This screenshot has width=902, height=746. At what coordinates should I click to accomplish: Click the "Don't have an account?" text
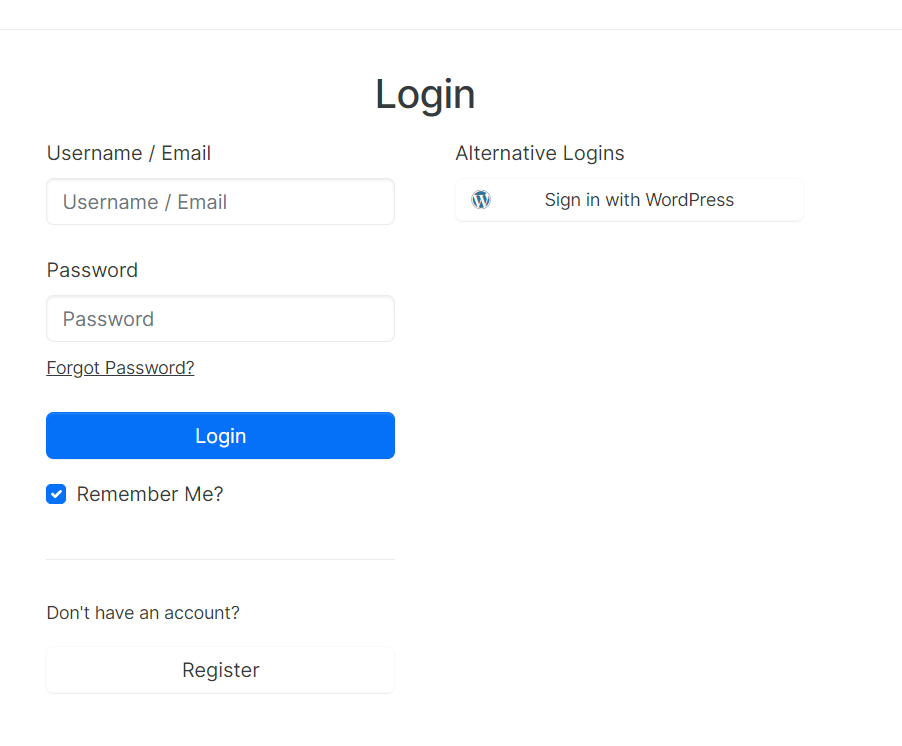[143, 613]
